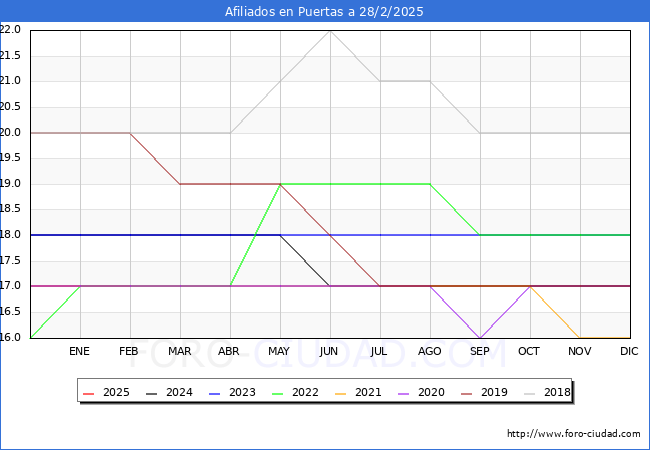Click the legend label 2018
650x450 pixels.
[x=558, y=392]
